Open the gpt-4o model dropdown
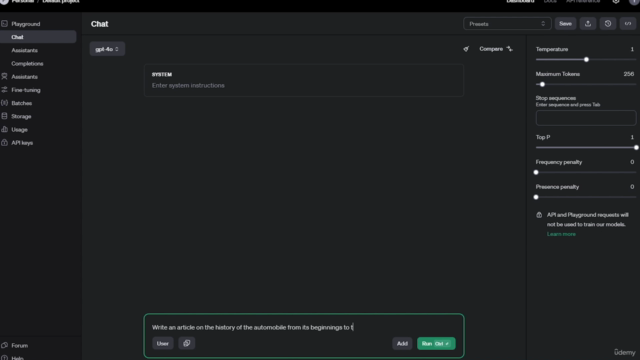 [107, 49]
